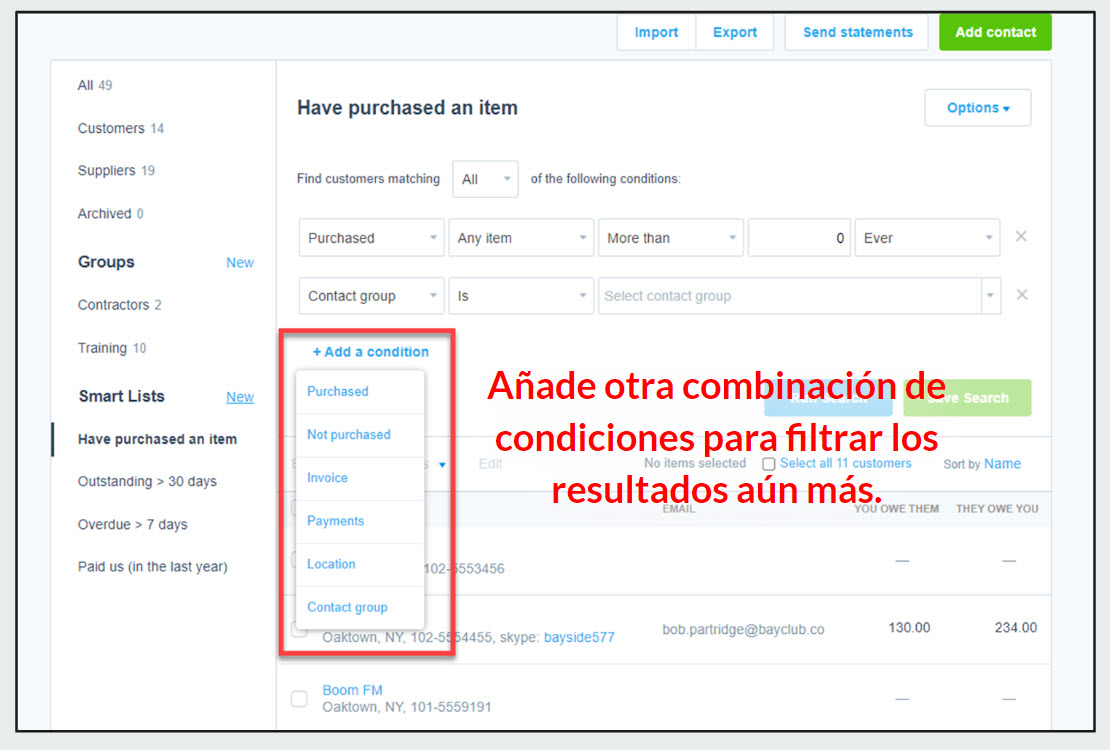Viewport: 1110px width, 750px height.
Task: Open the Select contact group dropdown arrow
Action: point(990,296)
